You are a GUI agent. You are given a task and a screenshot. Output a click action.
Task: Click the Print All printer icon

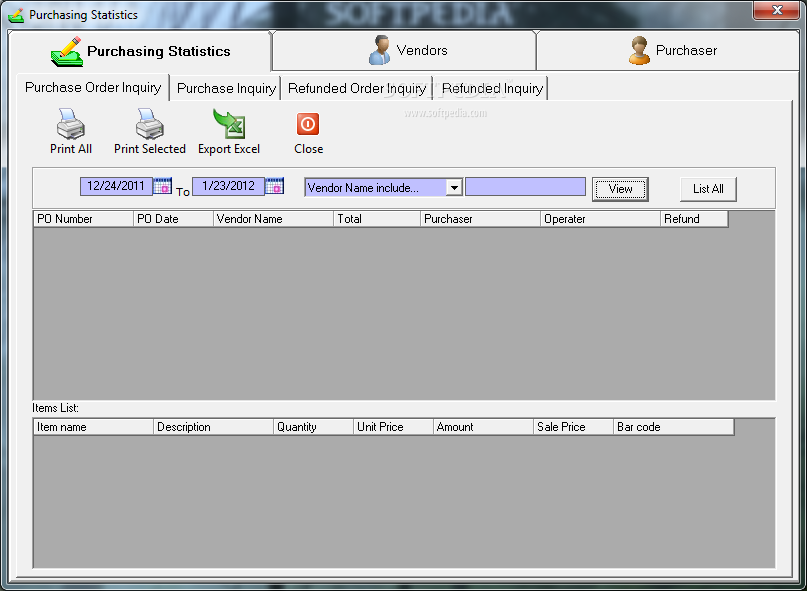point(71,124)
